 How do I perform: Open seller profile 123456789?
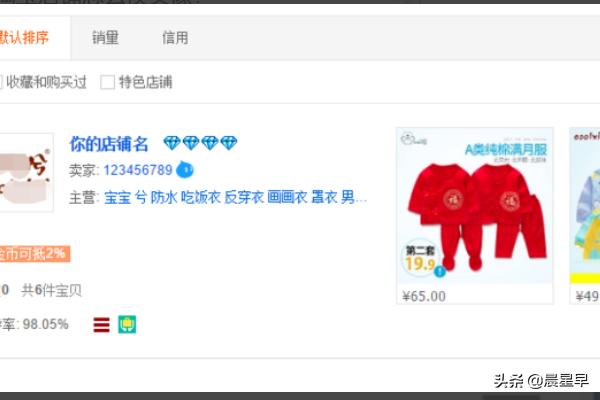(138, 170)
